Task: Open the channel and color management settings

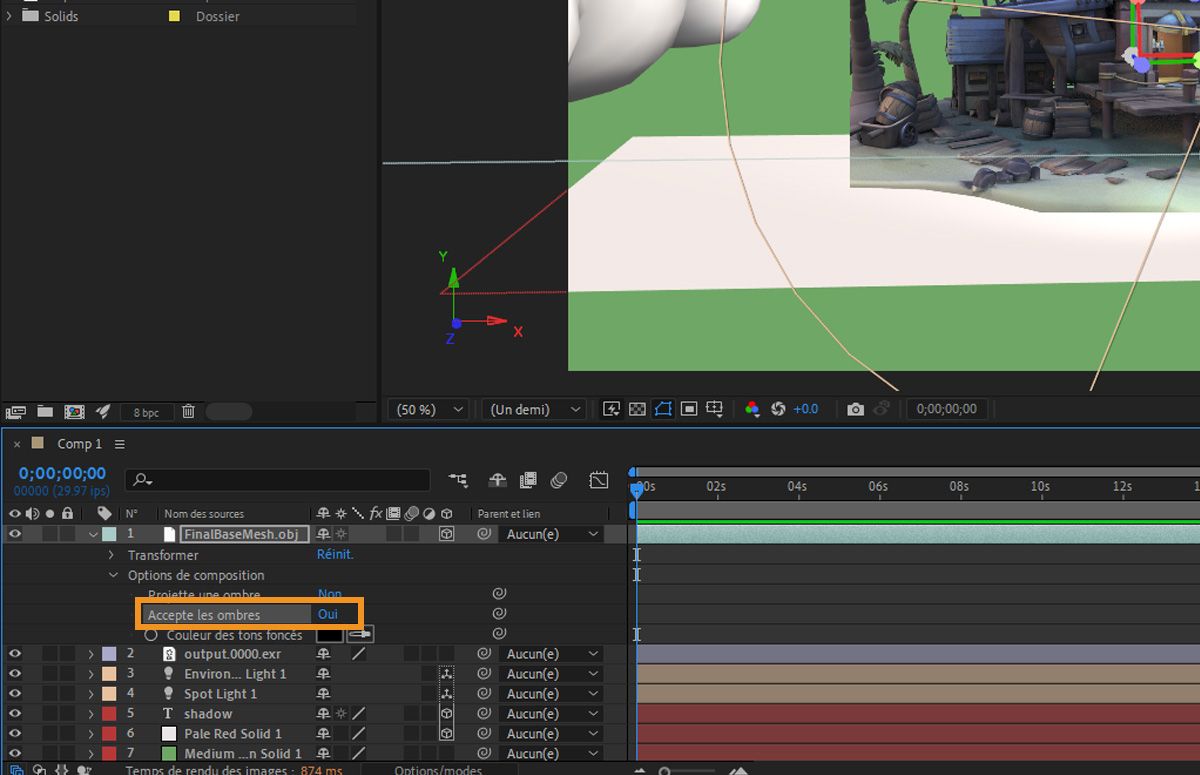Action: coord(752,408)
